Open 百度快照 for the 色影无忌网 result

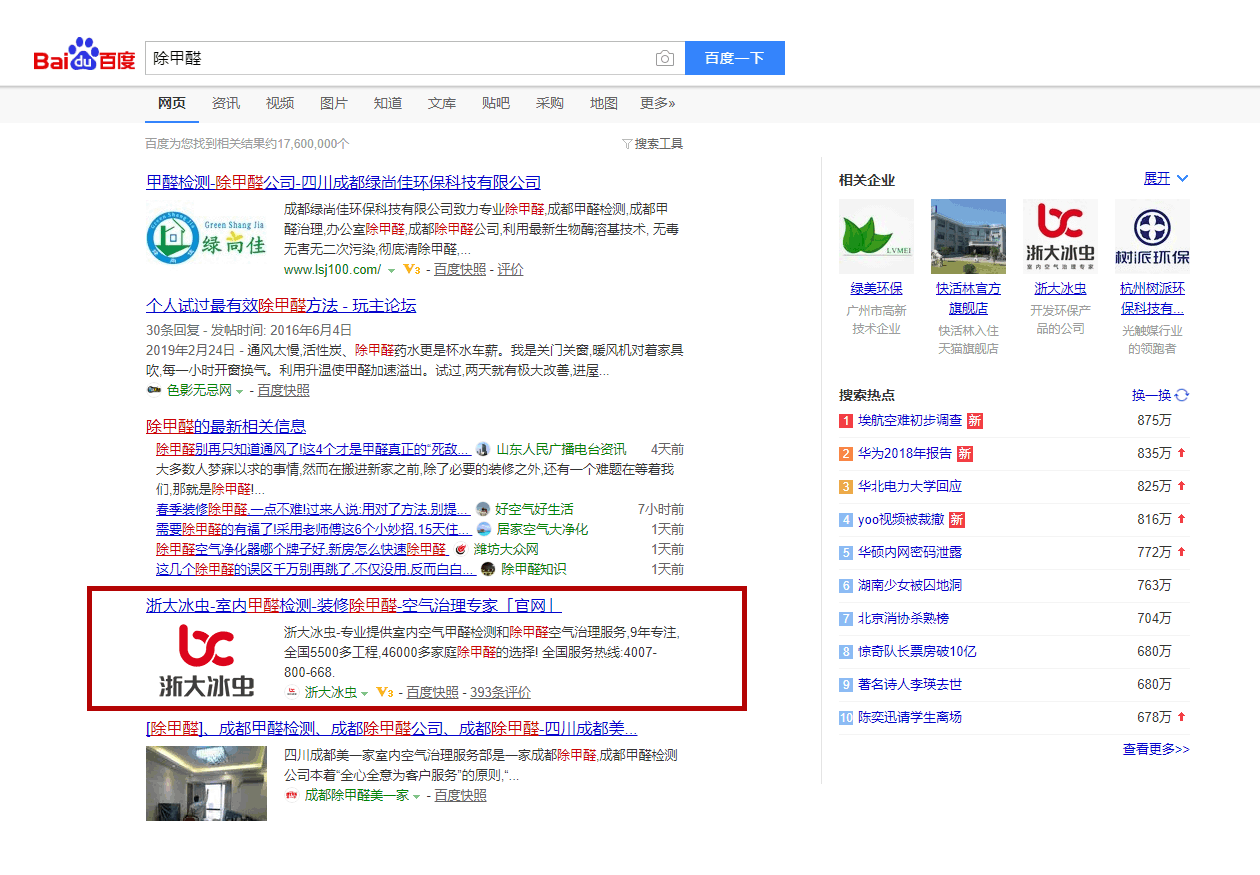(x=283, y=390)
